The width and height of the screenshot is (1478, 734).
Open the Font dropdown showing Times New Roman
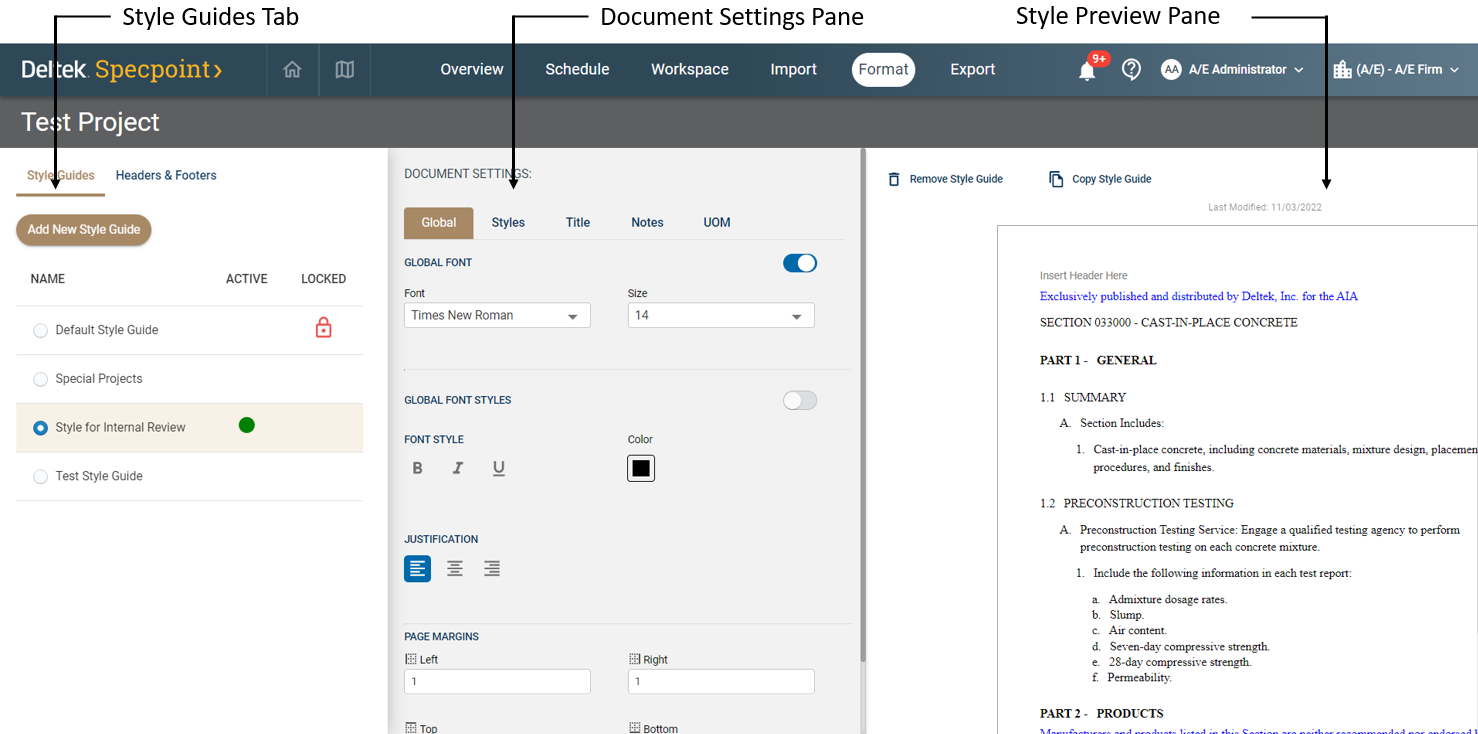click(x=497, y=316)
